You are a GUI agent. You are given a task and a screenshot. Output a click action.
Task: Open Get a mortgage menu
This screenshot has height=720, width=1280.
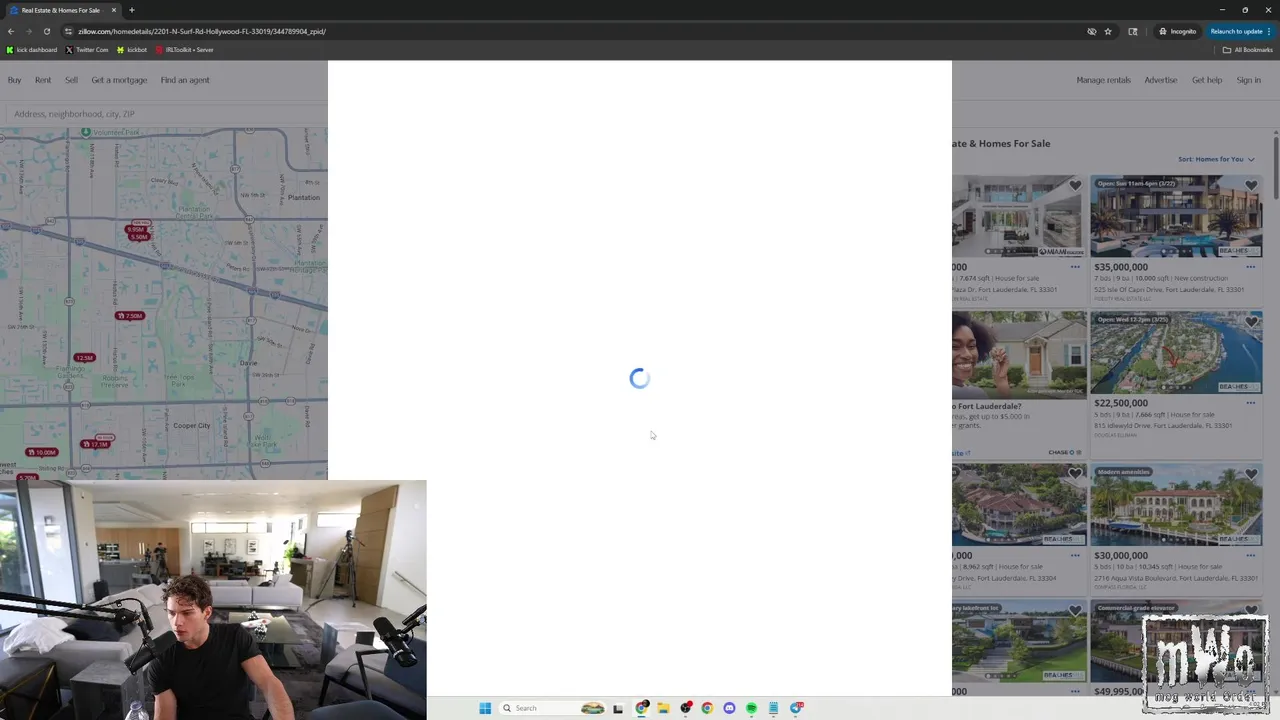coord(119,80)
